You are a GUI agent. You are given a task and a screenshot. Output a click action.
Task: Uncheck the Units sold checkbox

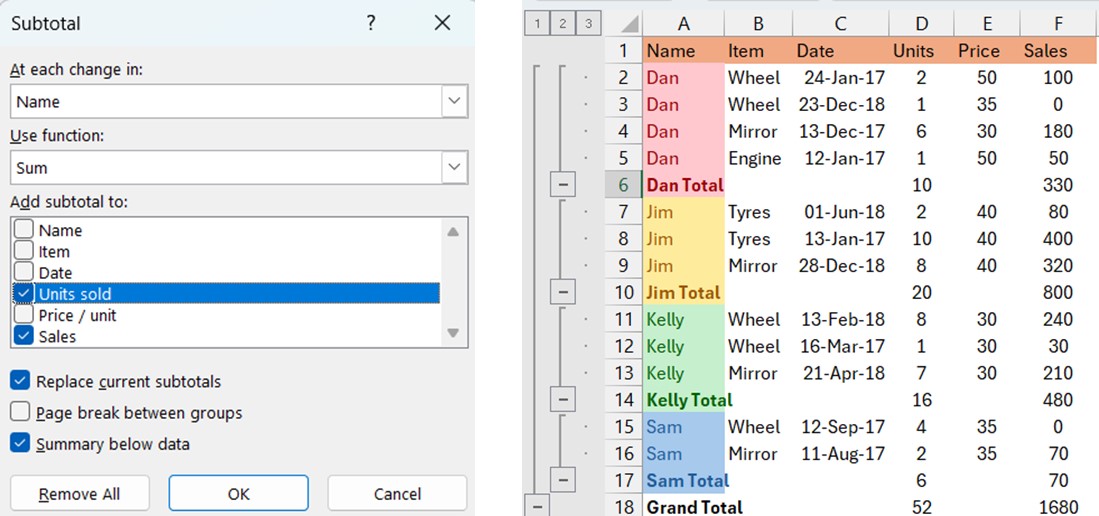point(24,294)
